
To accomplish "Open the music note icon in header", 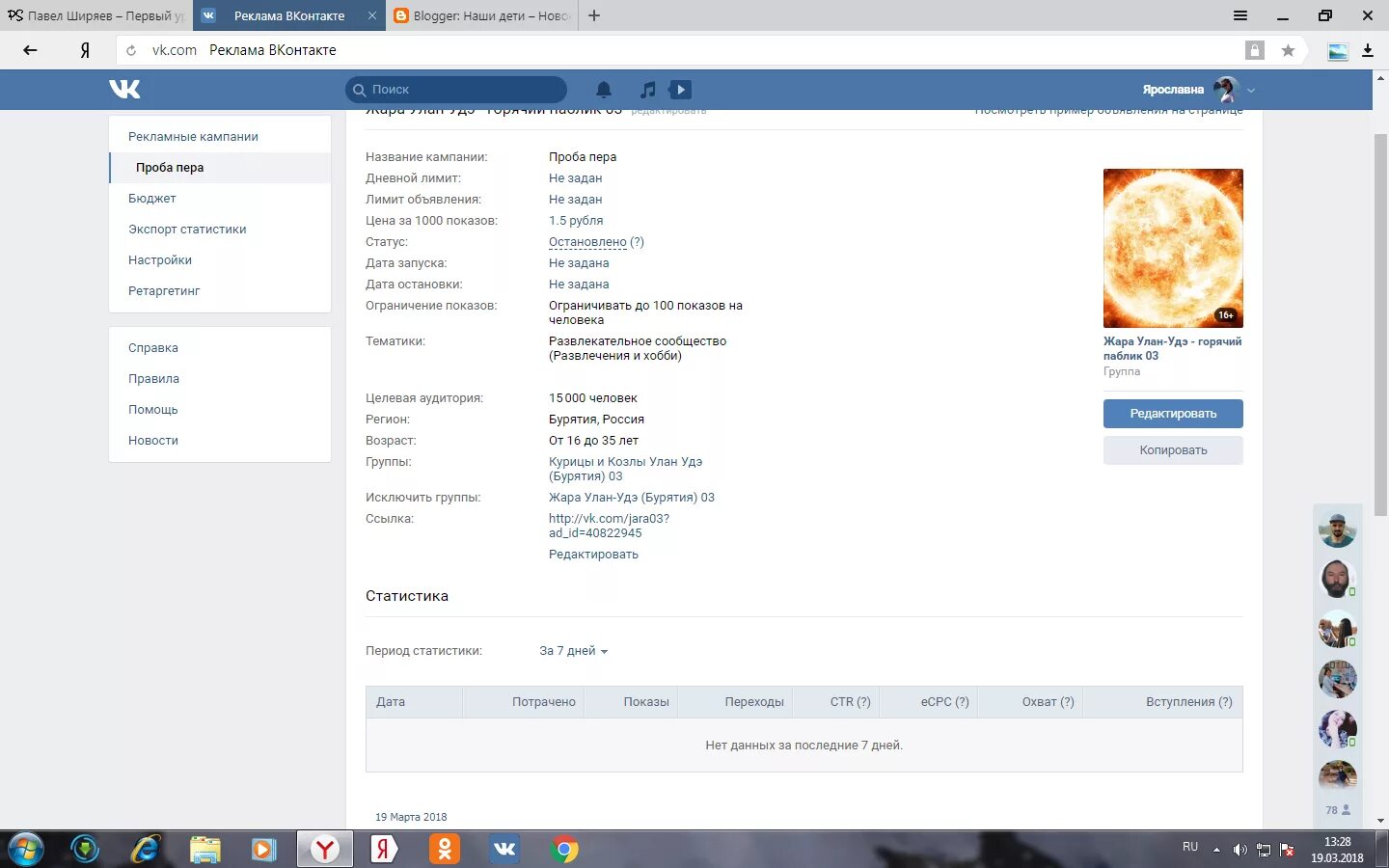I will [x=648, y=90].
